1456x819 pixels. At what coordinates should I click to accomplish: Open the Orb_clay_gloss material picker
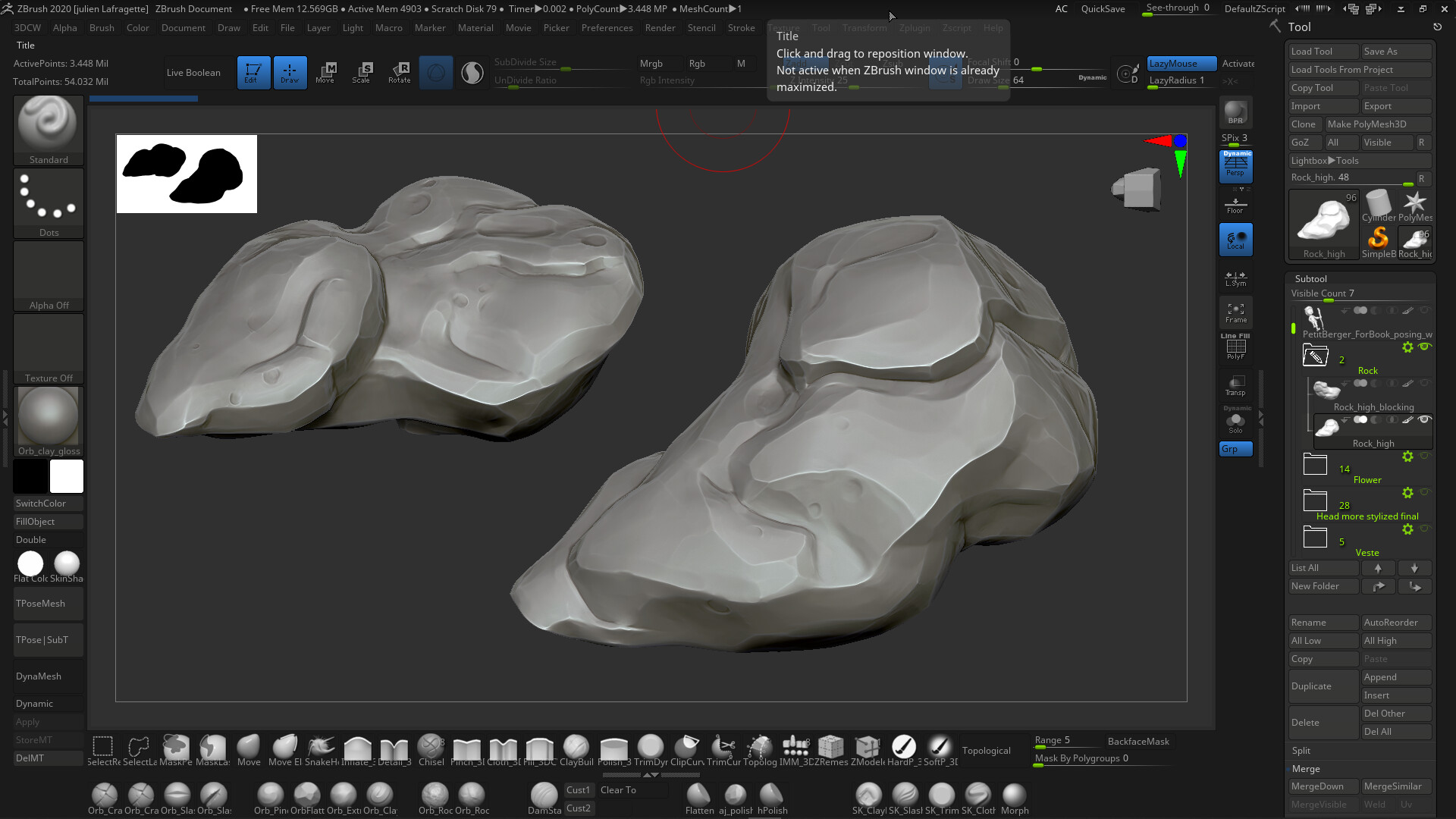(x=49, y=421)
